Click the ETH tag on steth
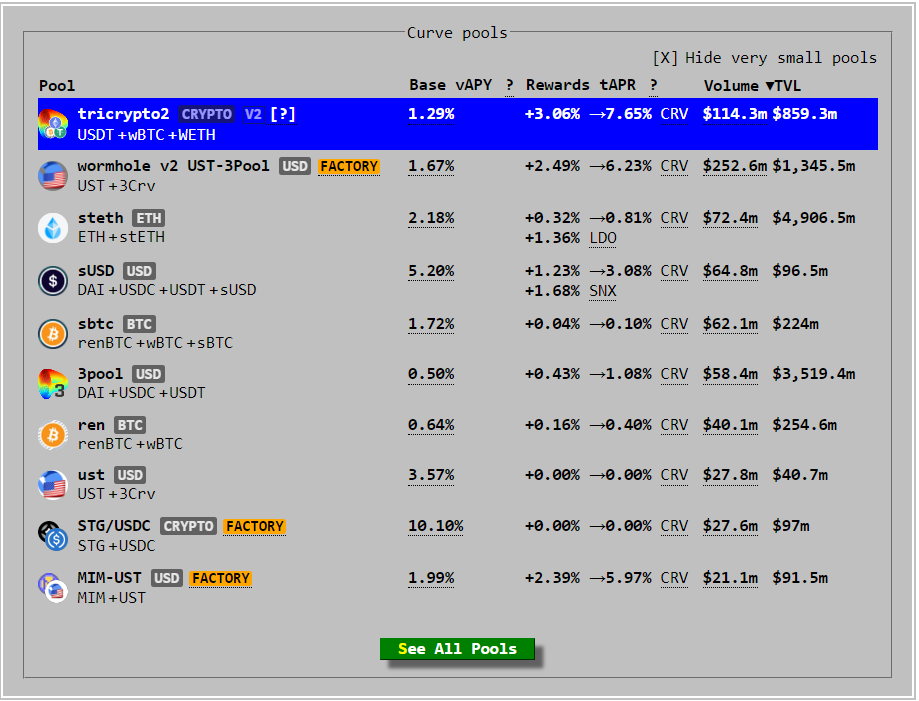This screenshot has width=919, height=701. pyautogui.click(x=148, y=218)
